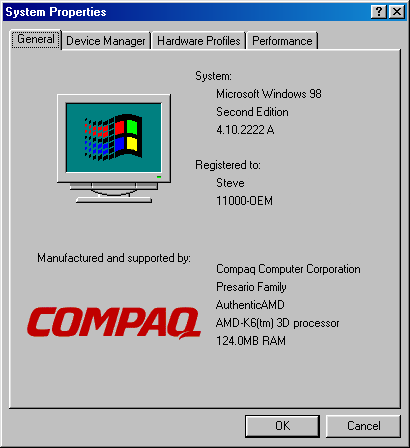
Task: Click the 11000-OEM product ID text
Action: point(244,201)
